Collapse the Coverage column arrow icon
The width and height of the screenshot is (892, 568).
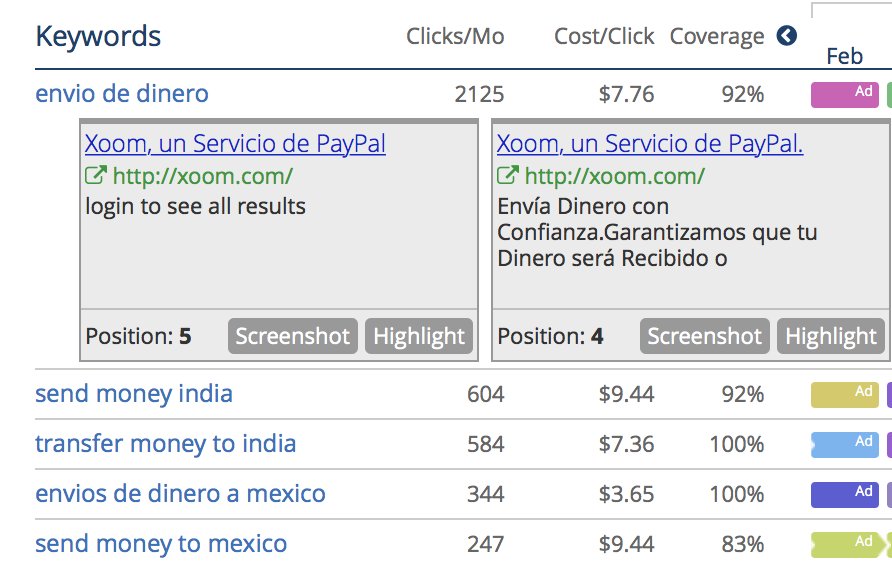[786, 36]
